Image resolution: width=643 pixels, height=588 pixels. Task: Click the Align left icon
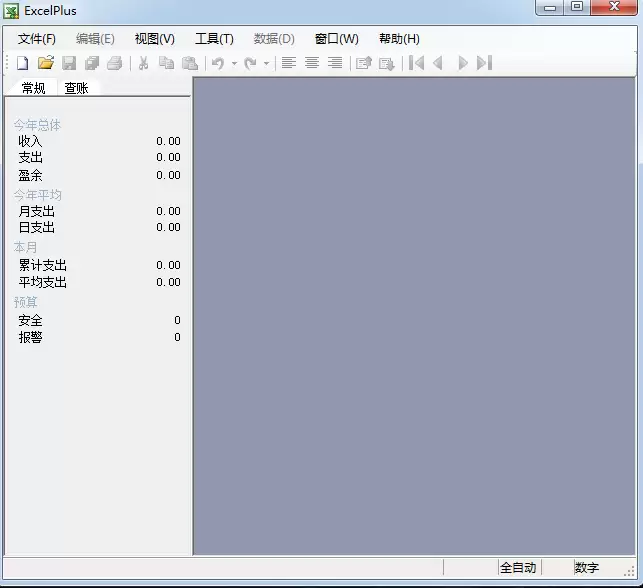coord(289,63)
